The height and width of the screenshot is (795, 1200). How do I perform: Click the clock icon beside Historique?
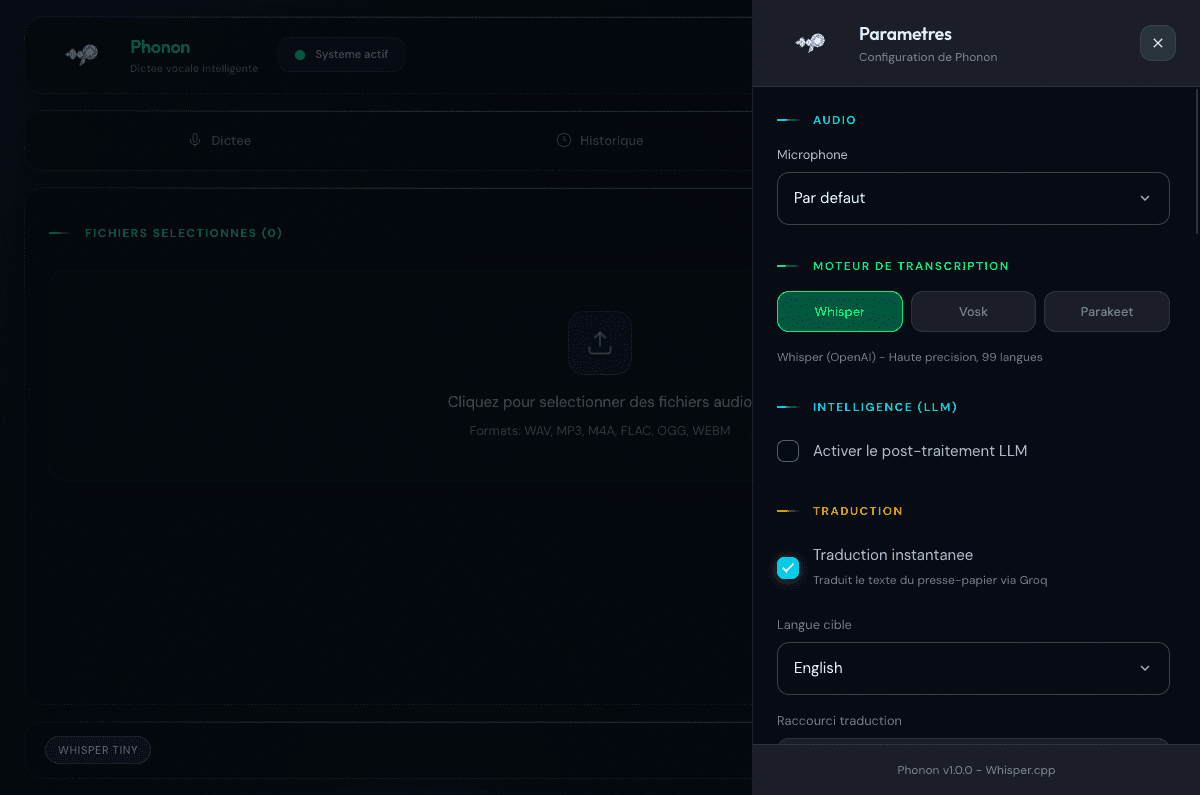click(x=564, y=140)
